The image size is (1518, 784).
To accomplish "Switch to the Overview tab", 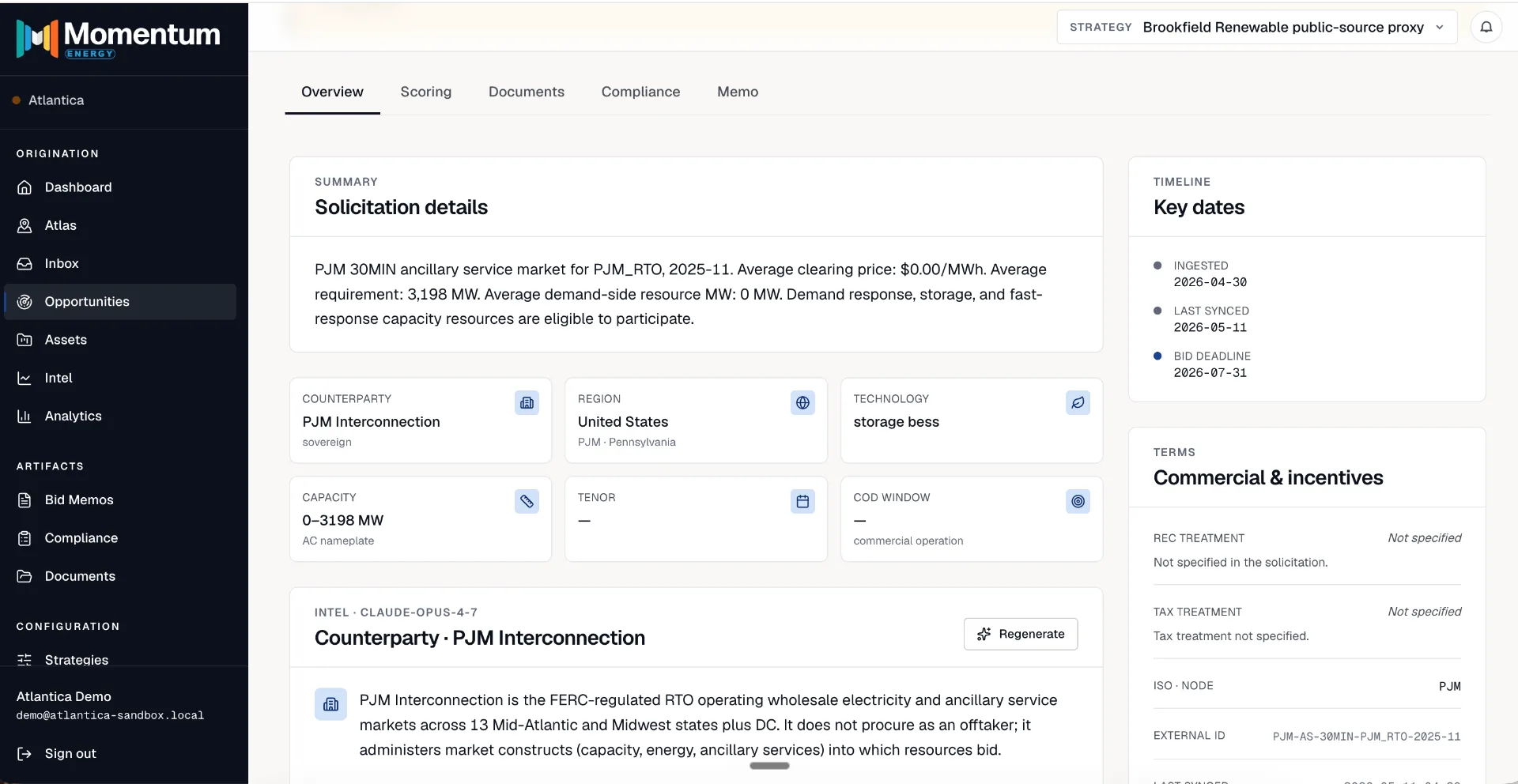I will [332, 92].
